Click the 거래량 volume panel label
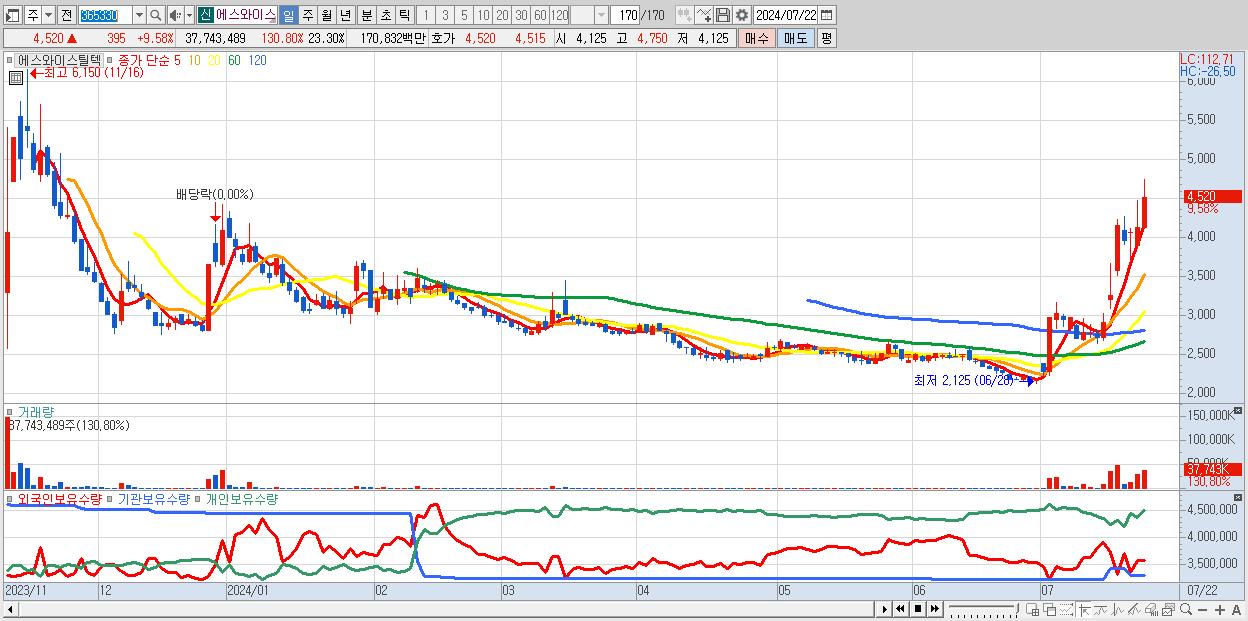Screen dimensions: 1248x621 tap(35, 411)
